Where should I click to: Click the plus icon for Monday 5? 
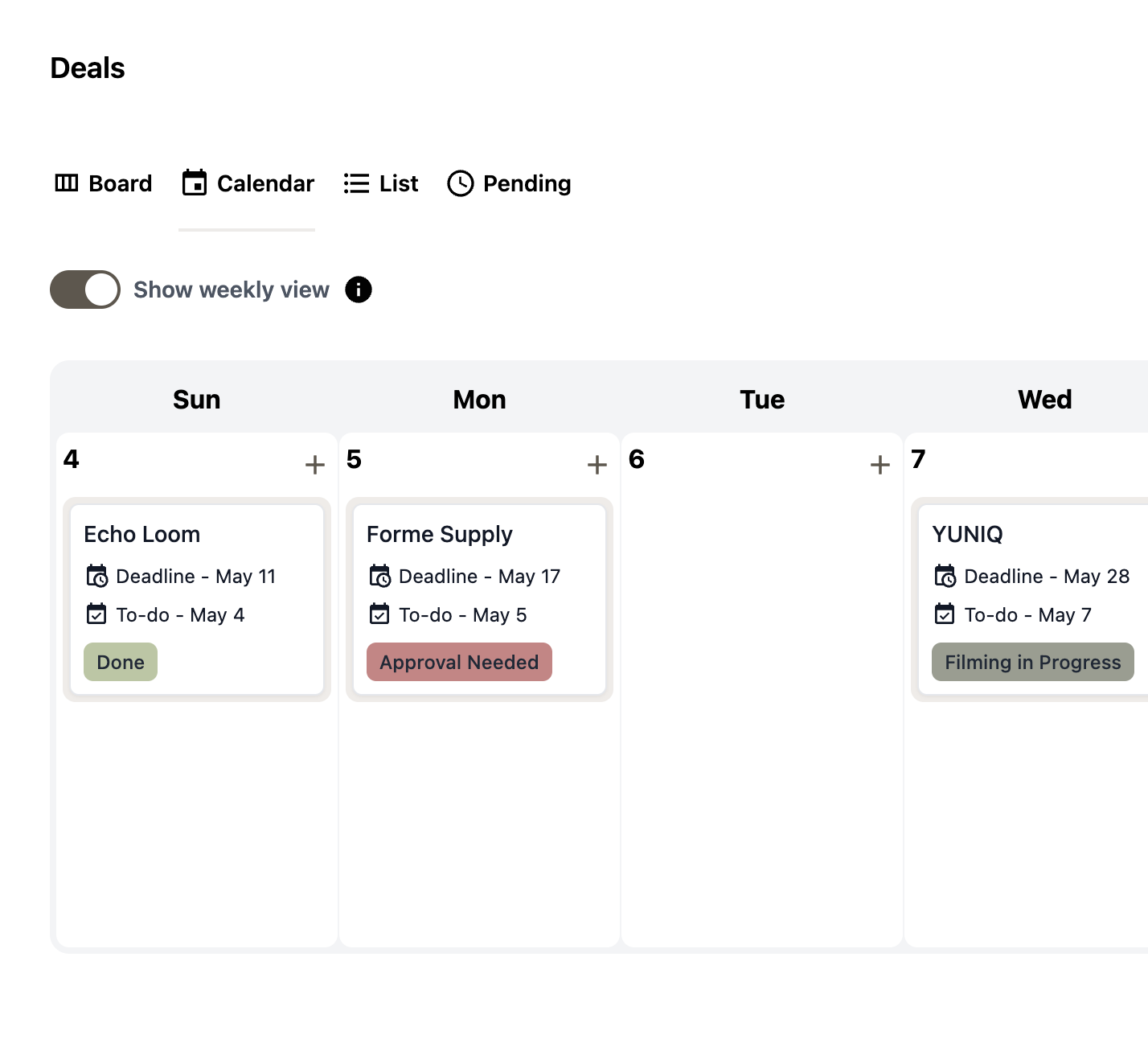[x=597, y=465]
